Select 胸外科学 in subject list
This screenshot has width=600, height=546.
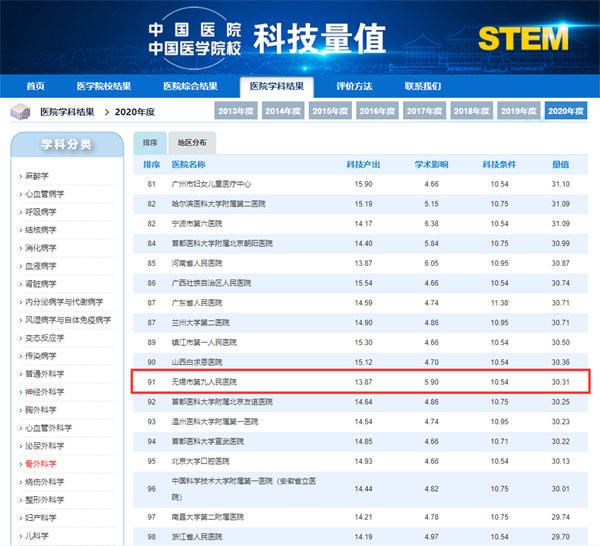[41, 410]
